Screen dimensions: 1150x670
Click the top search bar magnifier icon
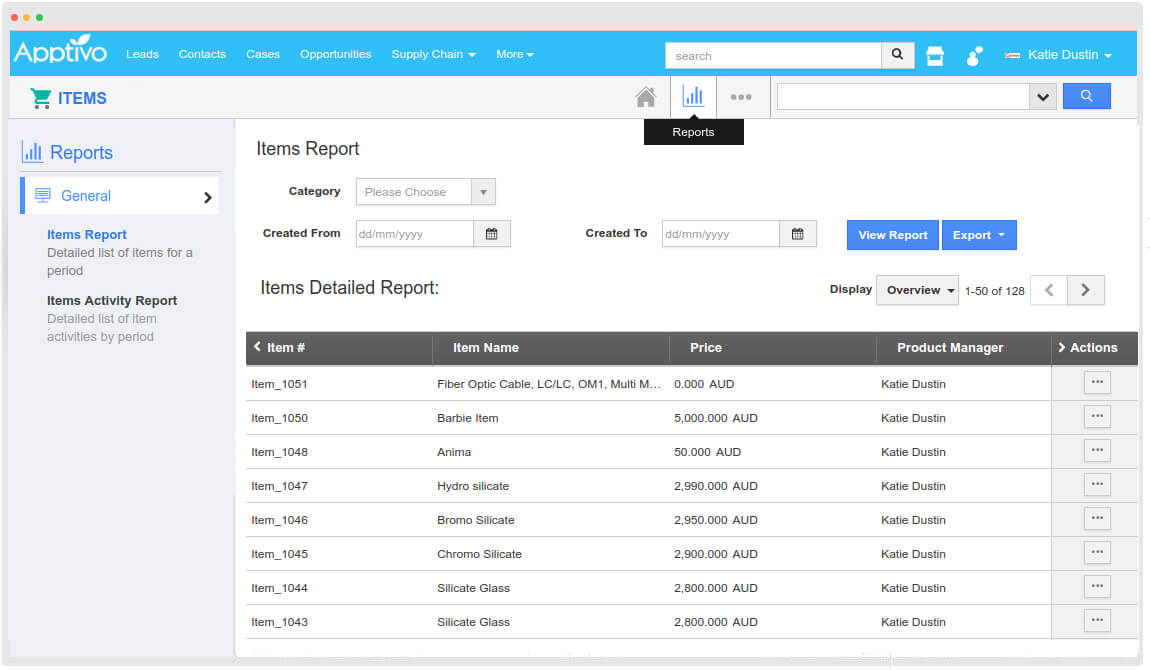(897, 55)
